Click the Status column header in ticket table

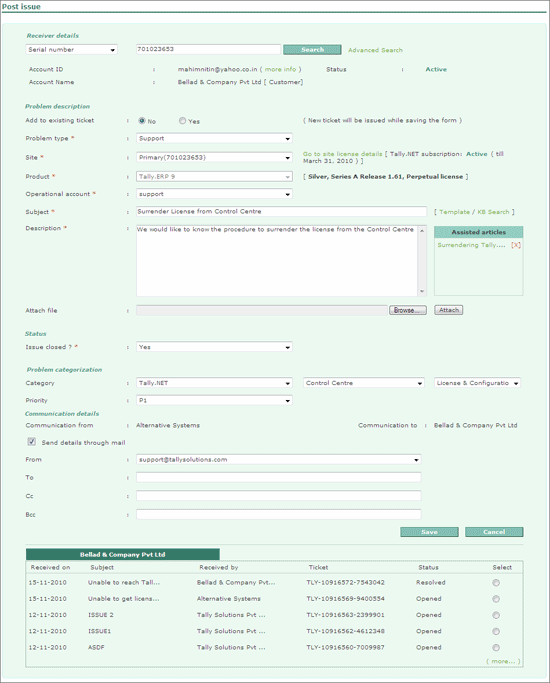pyautogui.click(x=429, y=568)
